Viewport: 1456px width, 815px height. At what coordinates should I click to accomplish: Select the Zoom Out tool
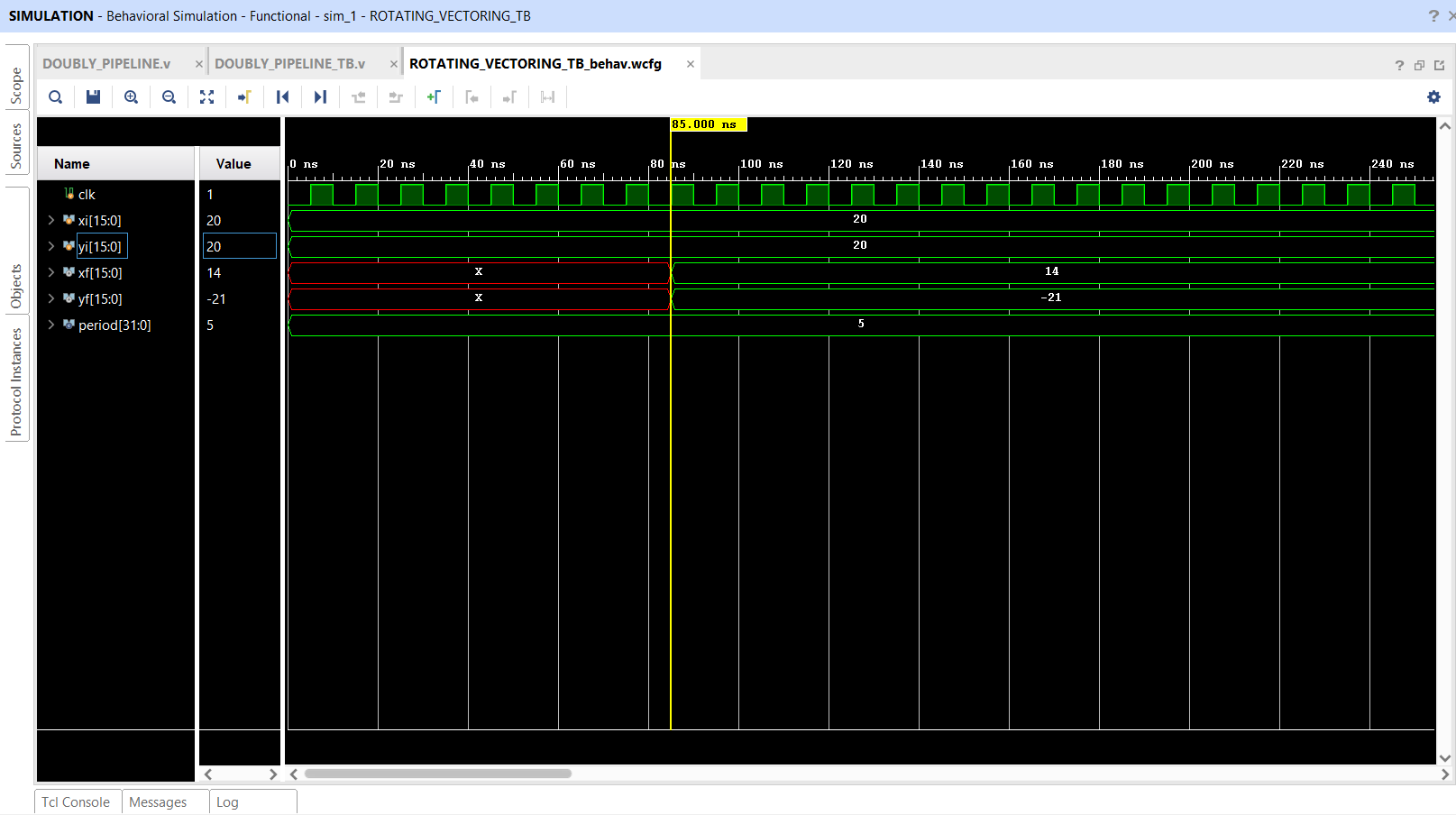point(169,96)
